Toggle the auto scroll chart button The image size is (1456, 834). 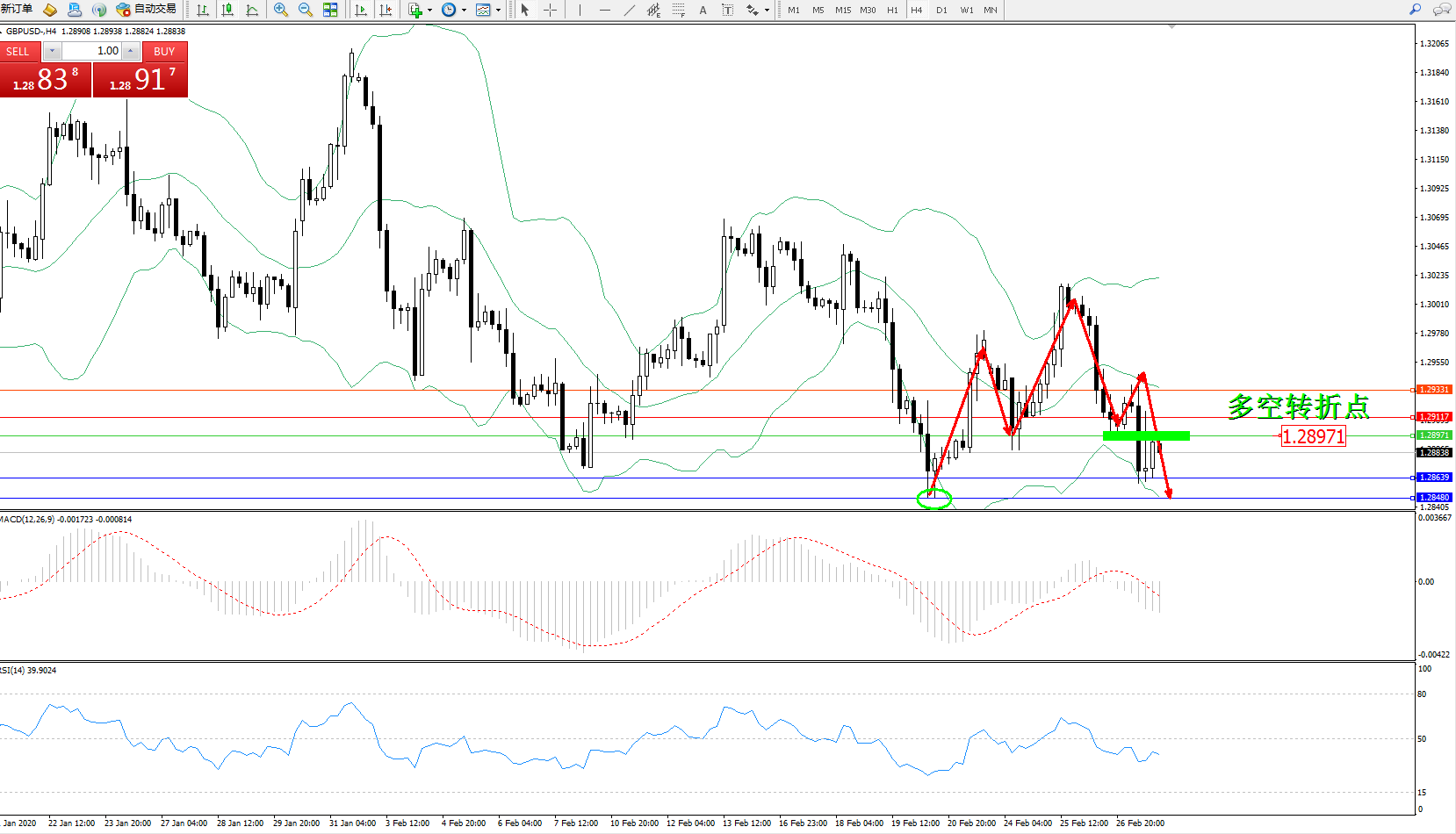[x=361, y=10]
